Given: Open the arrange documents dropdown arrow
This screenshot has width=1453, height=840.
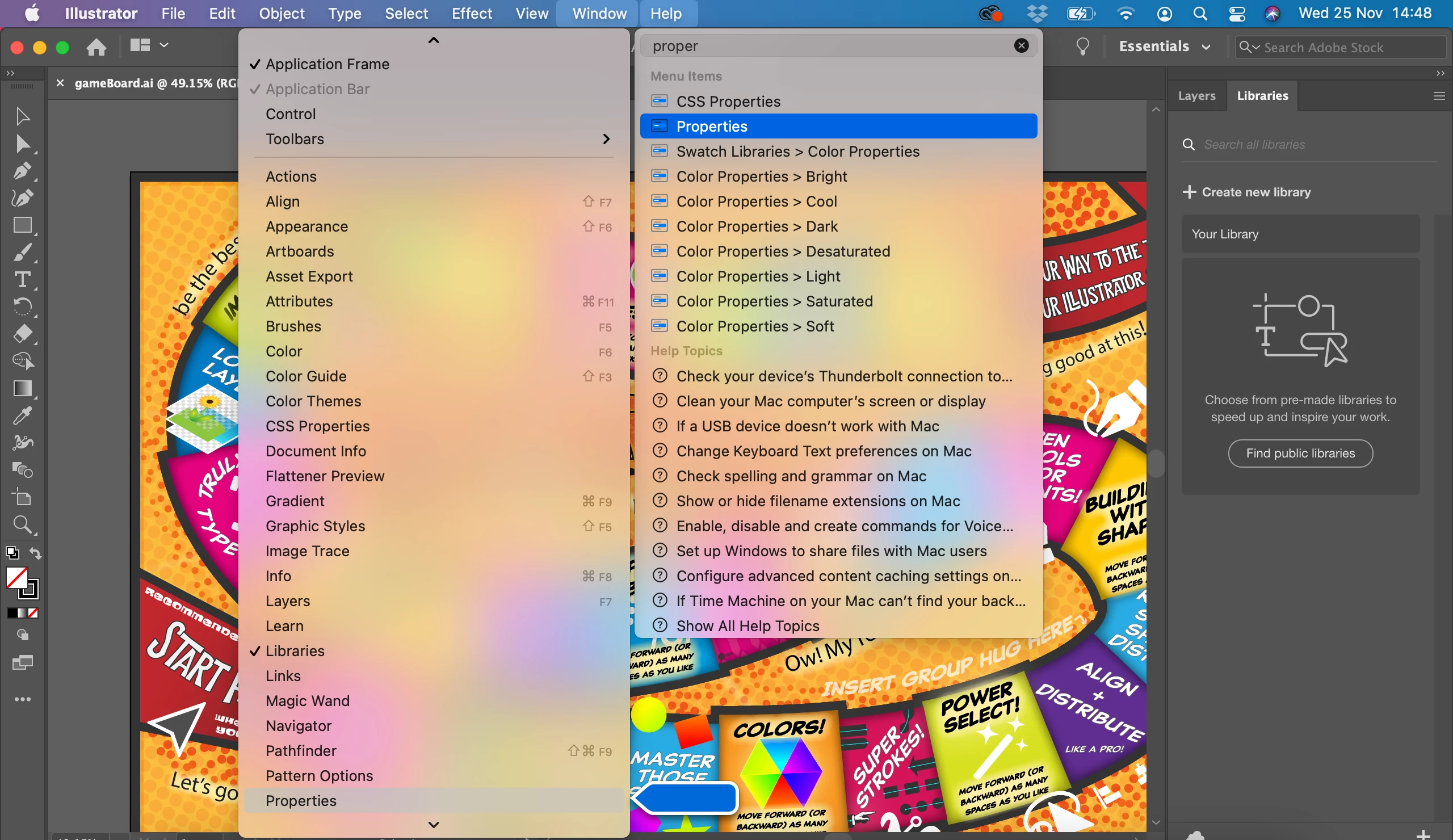Looking at the screenshot, I should (164, 45).
